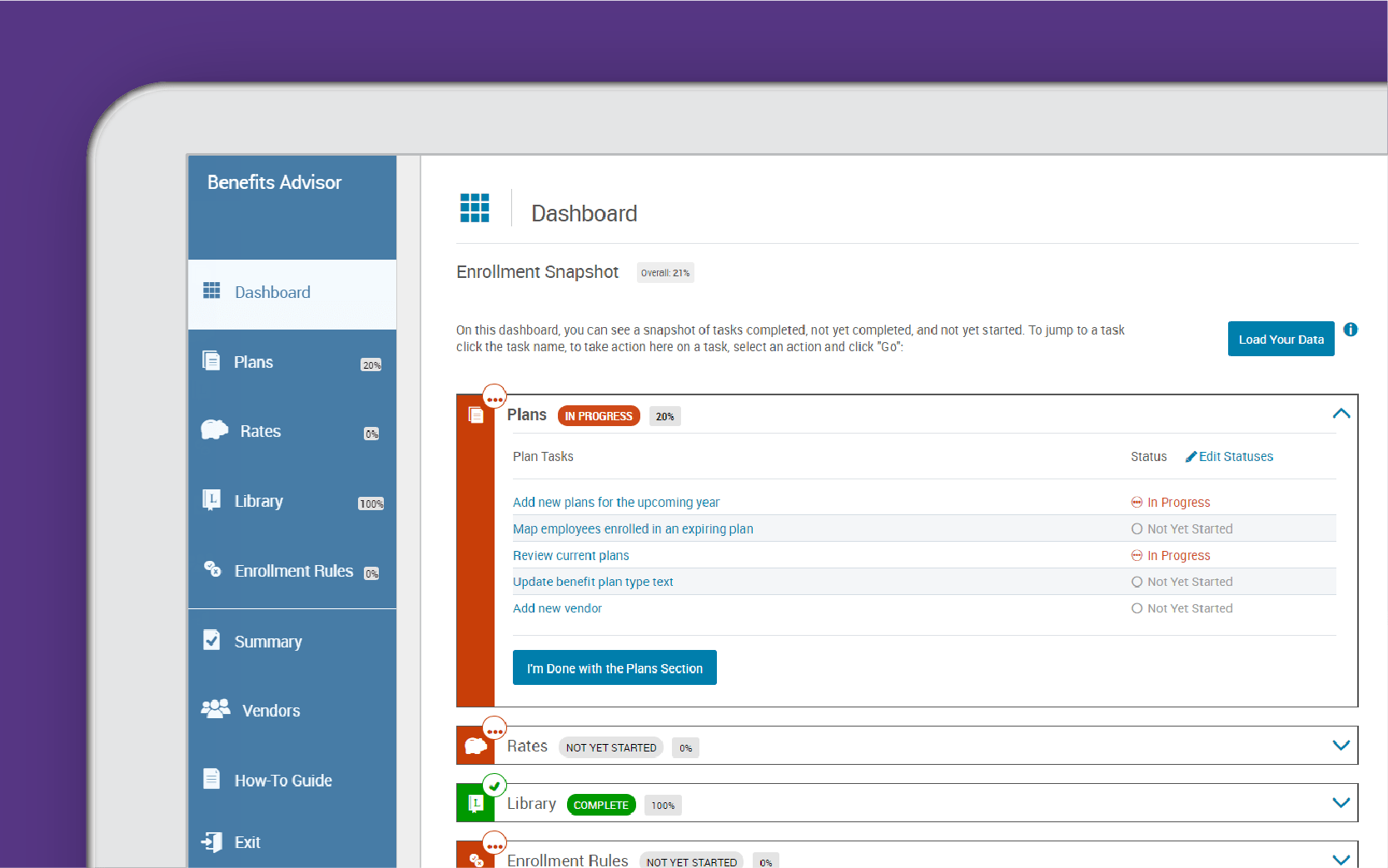Screen dimensions: 1388x868
Task: Click the Rates section piggy bank icon
Action: [x=475, y=746]
